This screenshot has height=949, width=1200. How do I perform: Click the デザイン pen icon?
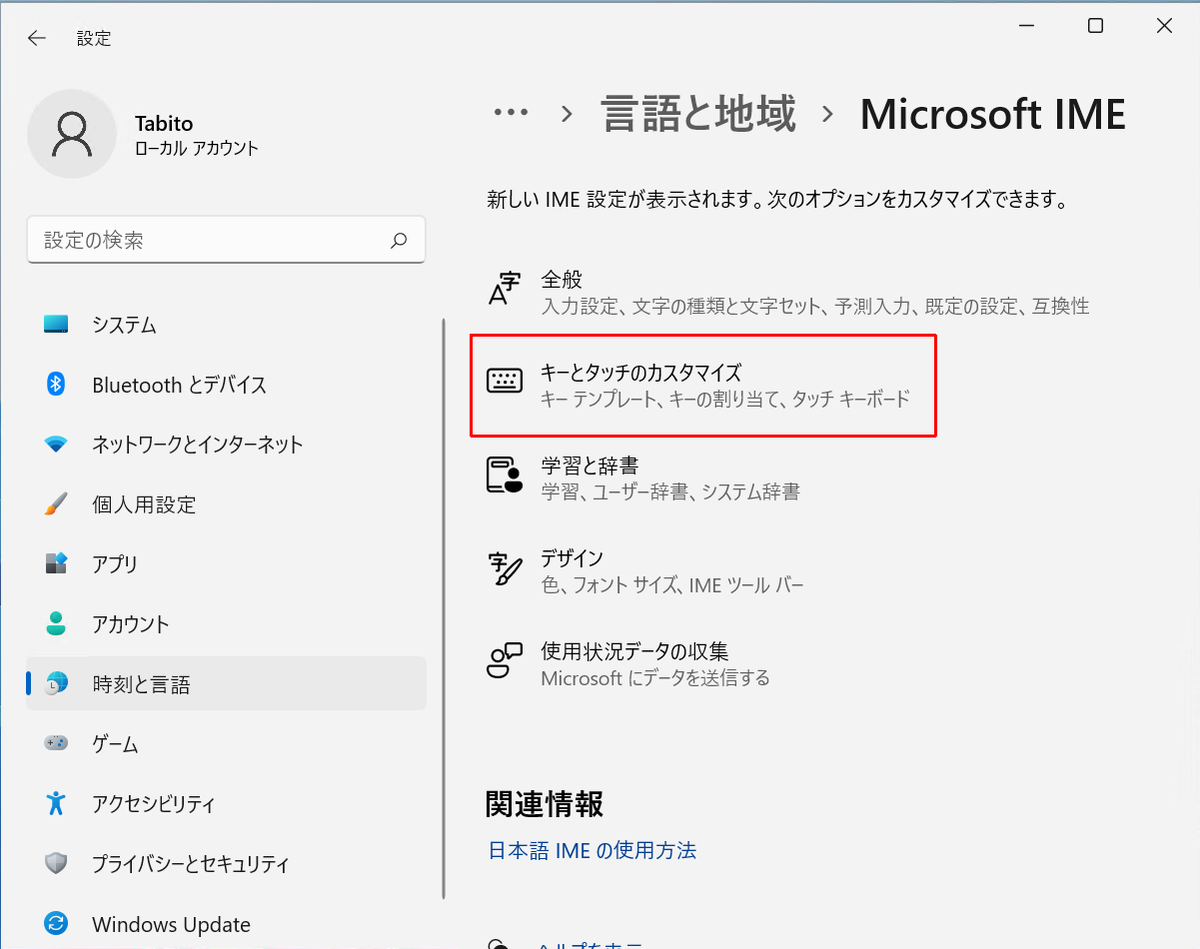(x=504, y=567)
